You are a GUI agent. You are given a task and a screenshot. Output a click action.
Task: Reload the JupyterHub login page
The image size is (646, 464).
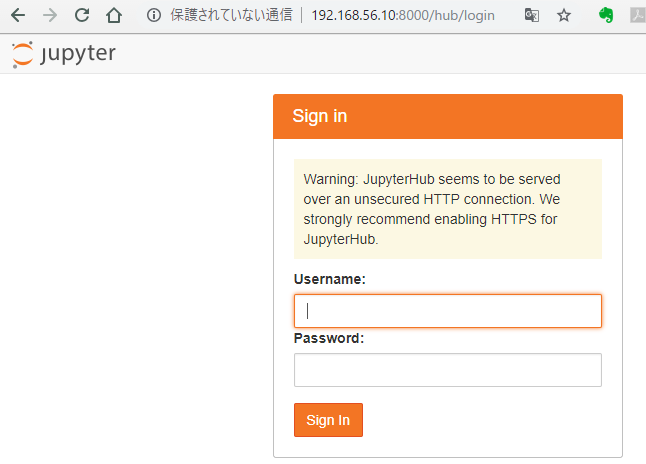[82, 15]
